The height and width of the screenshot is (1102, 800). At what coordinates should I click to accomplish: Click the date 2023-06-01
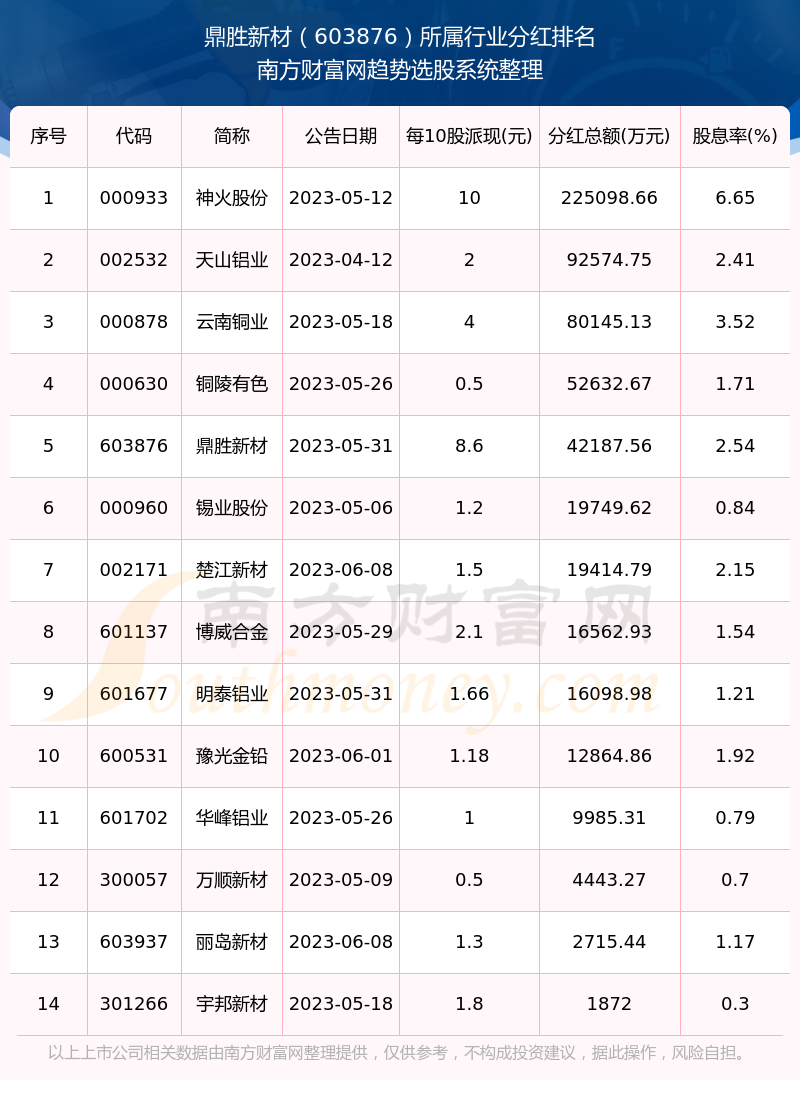341,756
